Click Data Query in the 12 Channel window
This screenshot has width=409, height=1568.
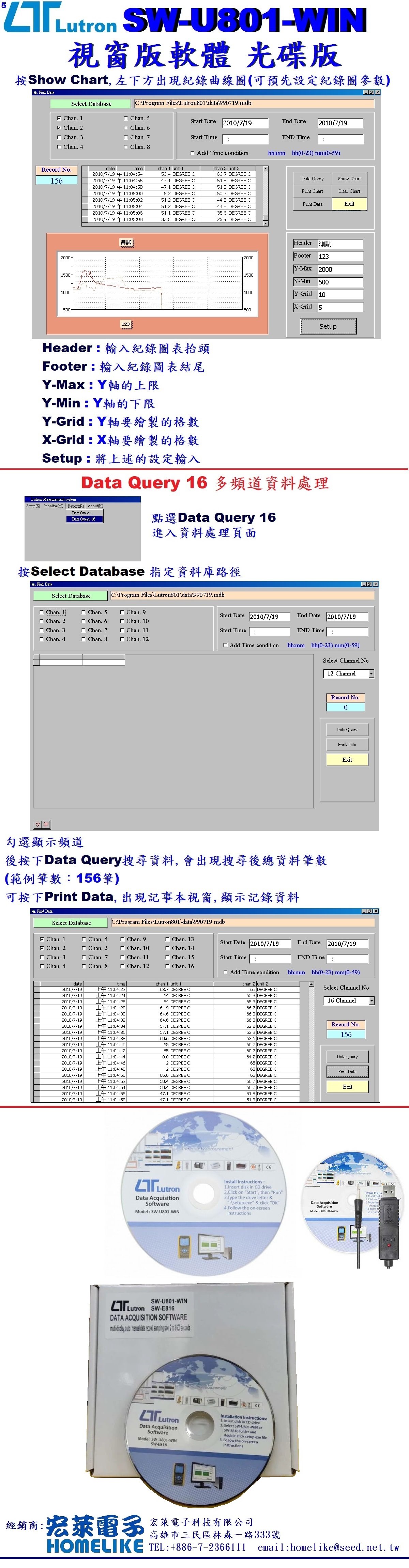coord(347,729)
